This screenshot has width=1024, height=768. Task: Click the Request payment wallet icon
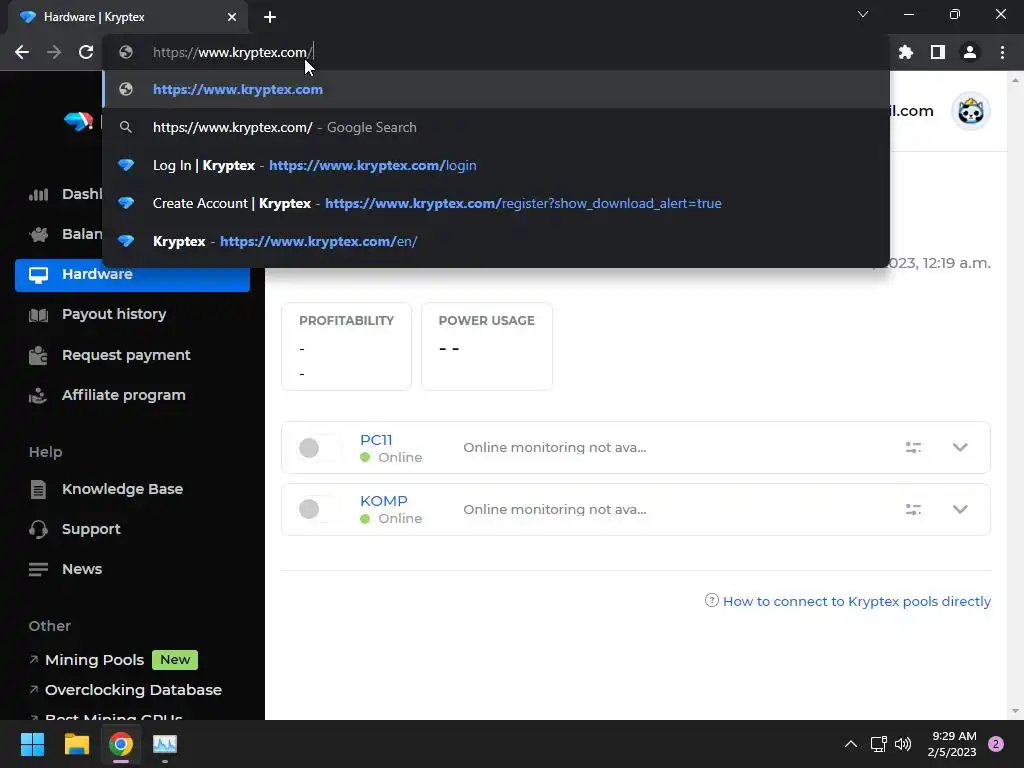[39, 355]
